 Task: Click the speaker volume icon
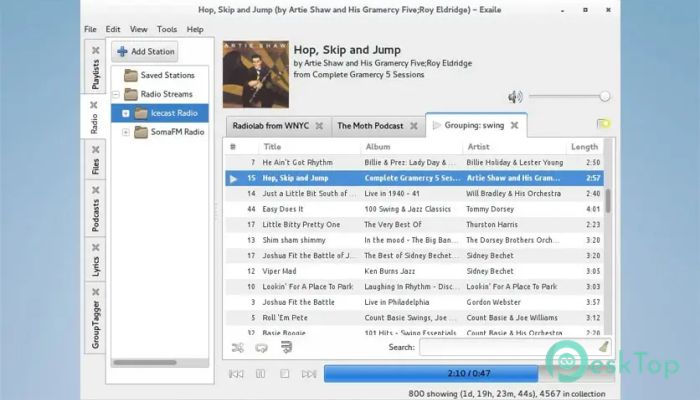(515, 96)
